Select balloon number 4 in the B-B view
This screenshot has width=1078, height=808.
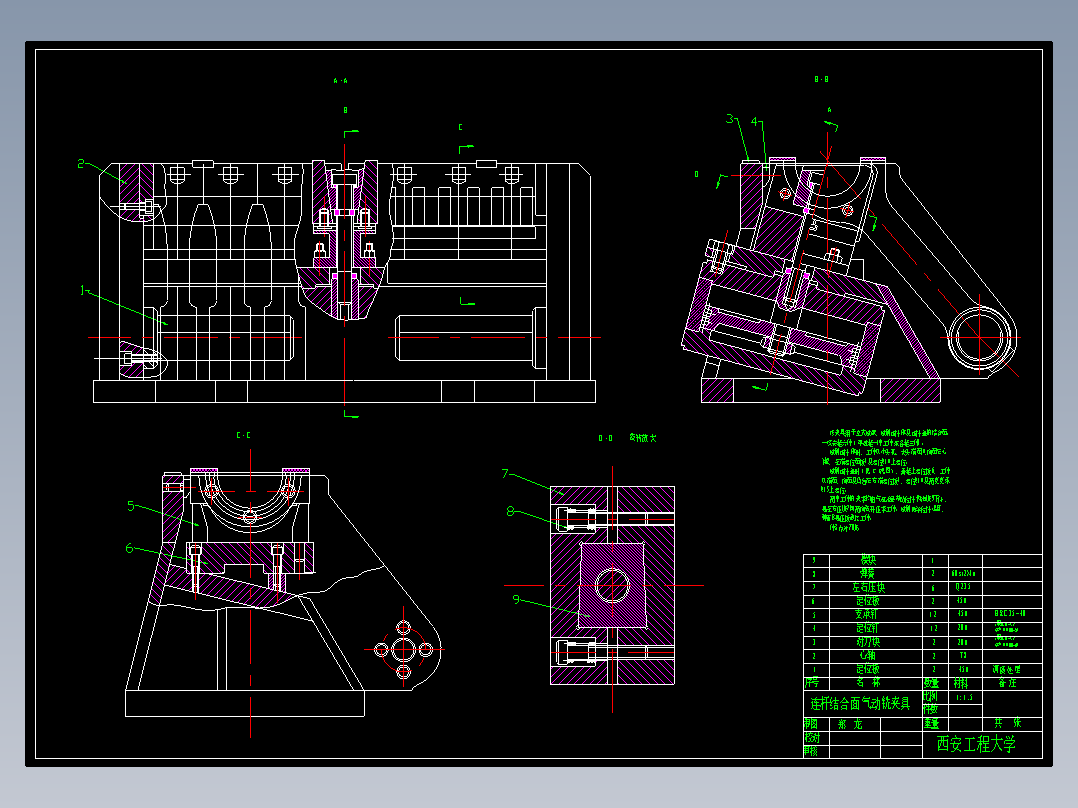coord(754,122)
